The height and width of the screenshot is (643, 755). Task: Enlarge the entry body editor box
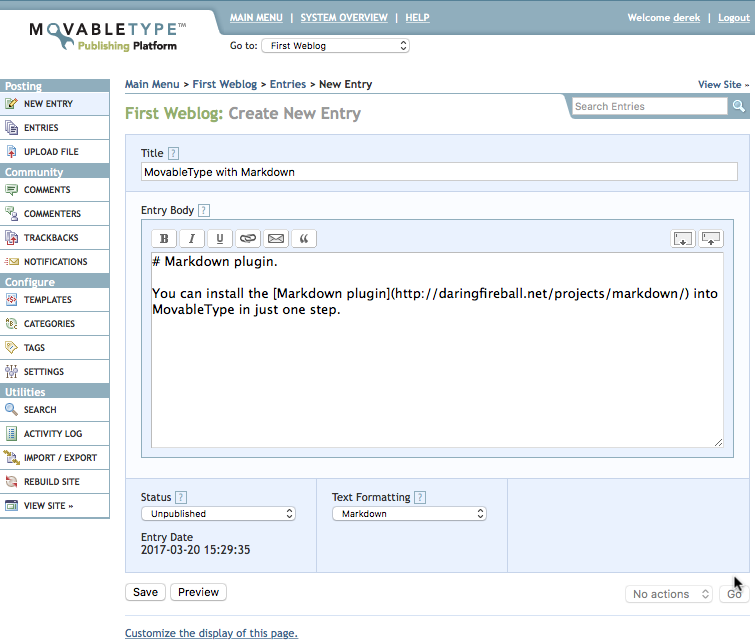(x=683, y=238)
